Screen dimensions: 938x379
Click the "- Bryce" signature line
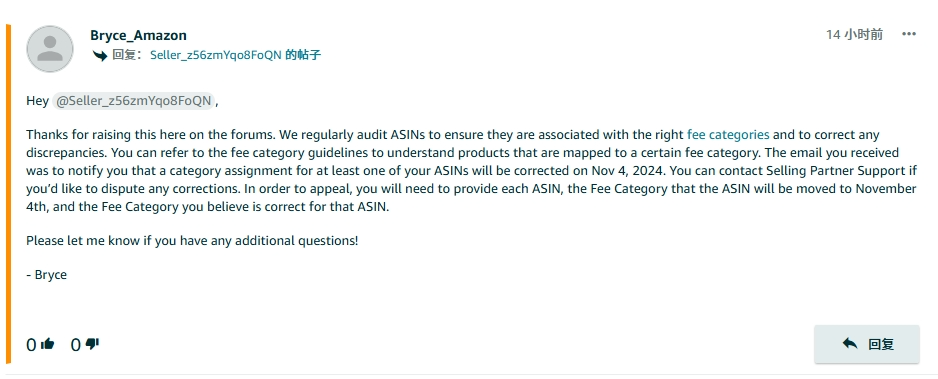(47, 275)
